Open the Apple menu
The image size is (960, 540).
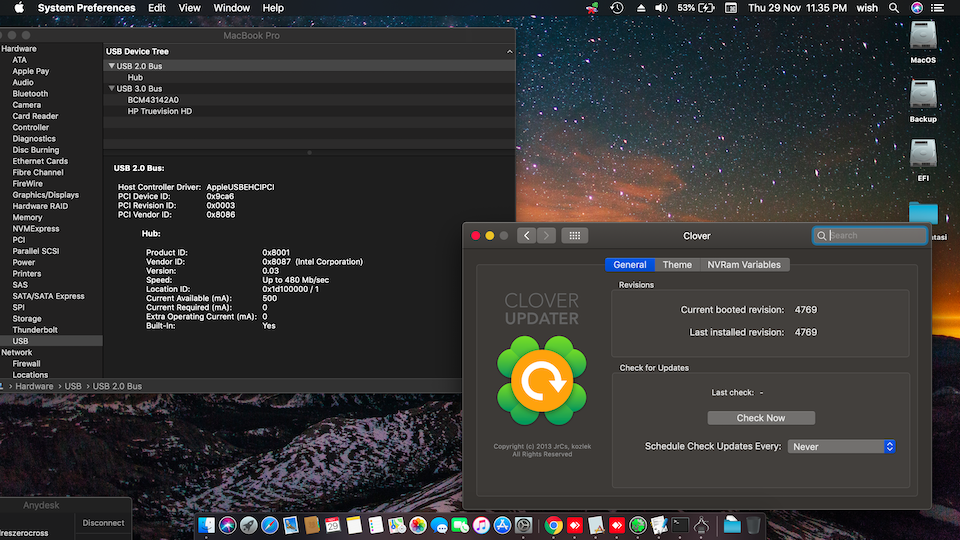(19, 8)
